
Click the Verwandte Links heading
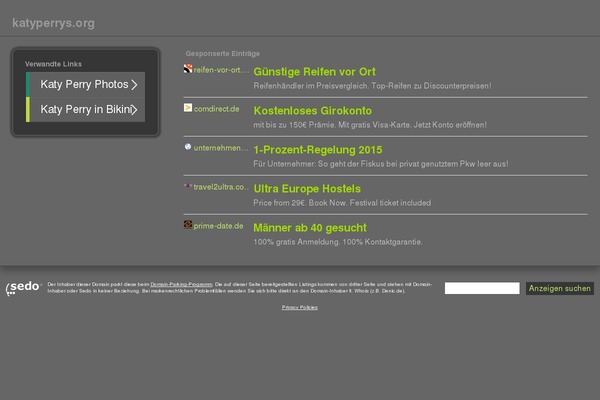coord(53,64)
